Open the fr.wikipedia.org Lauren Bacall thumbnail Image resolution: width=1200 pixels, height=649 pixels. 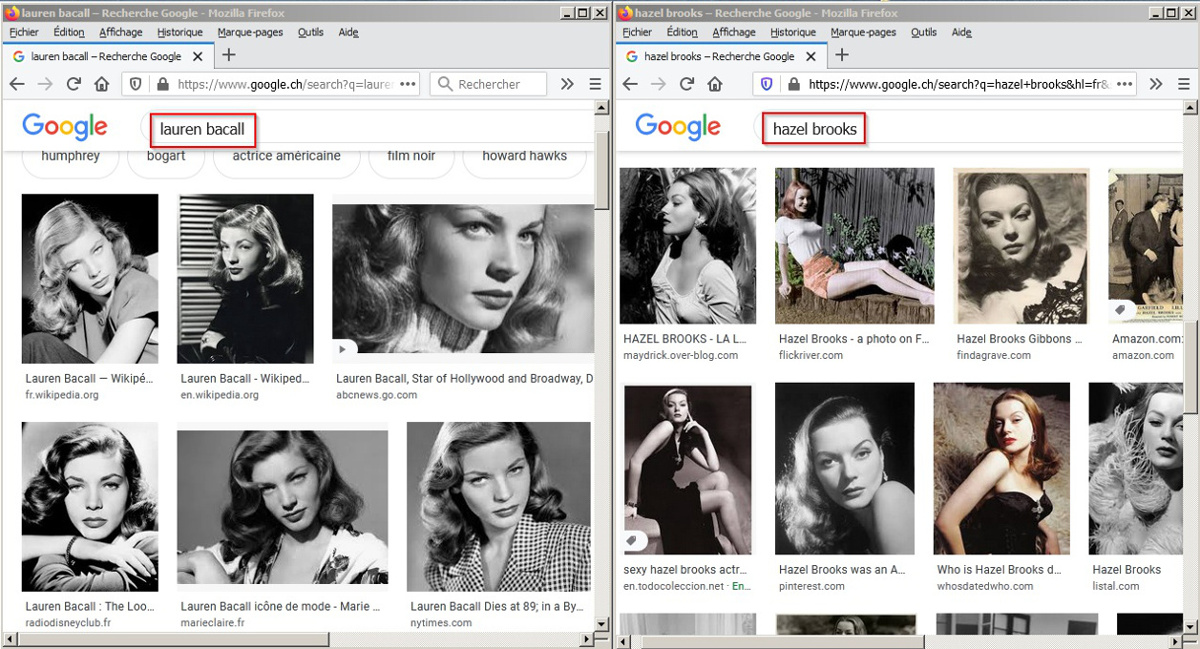90,278
